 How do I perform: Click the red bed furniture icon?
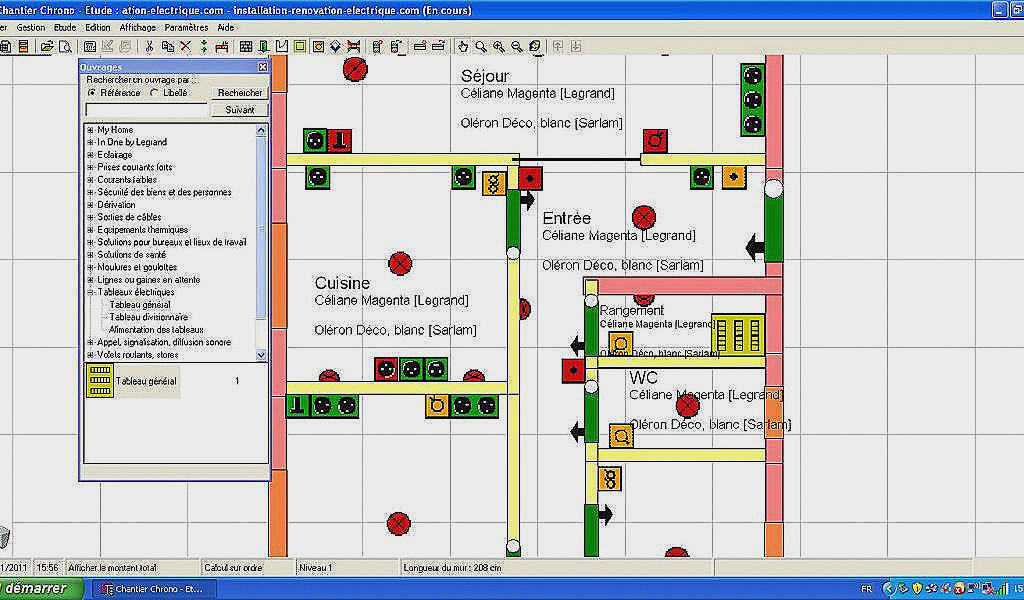tap(222, 46)
